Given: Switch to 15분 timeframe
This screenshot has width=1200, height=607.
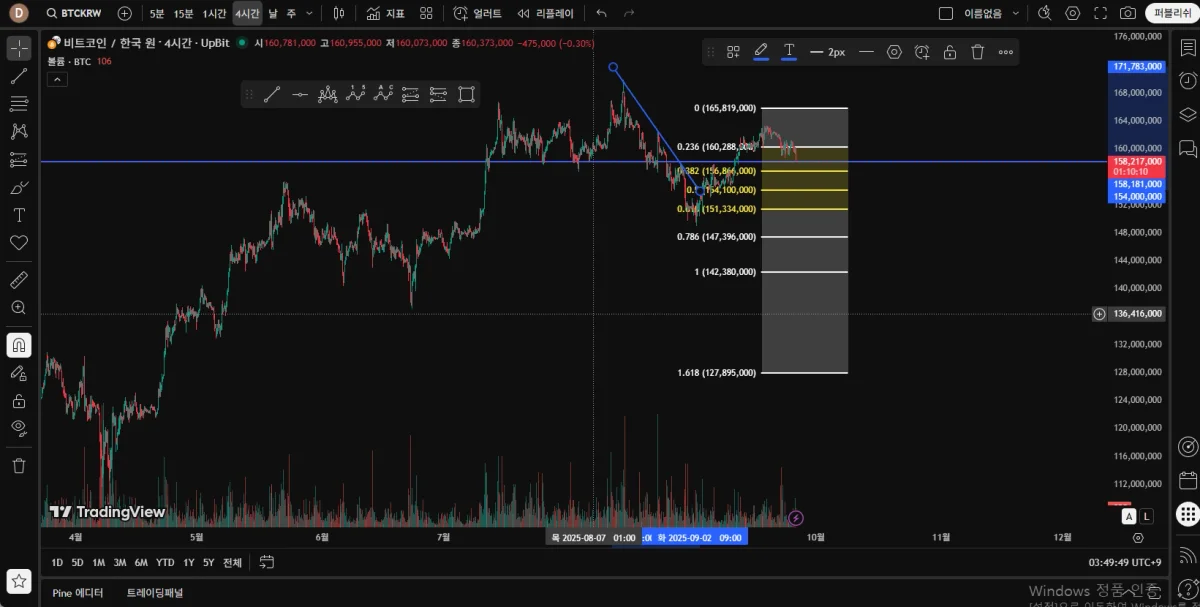Looking at the screenshot, I should click(183, 13).
